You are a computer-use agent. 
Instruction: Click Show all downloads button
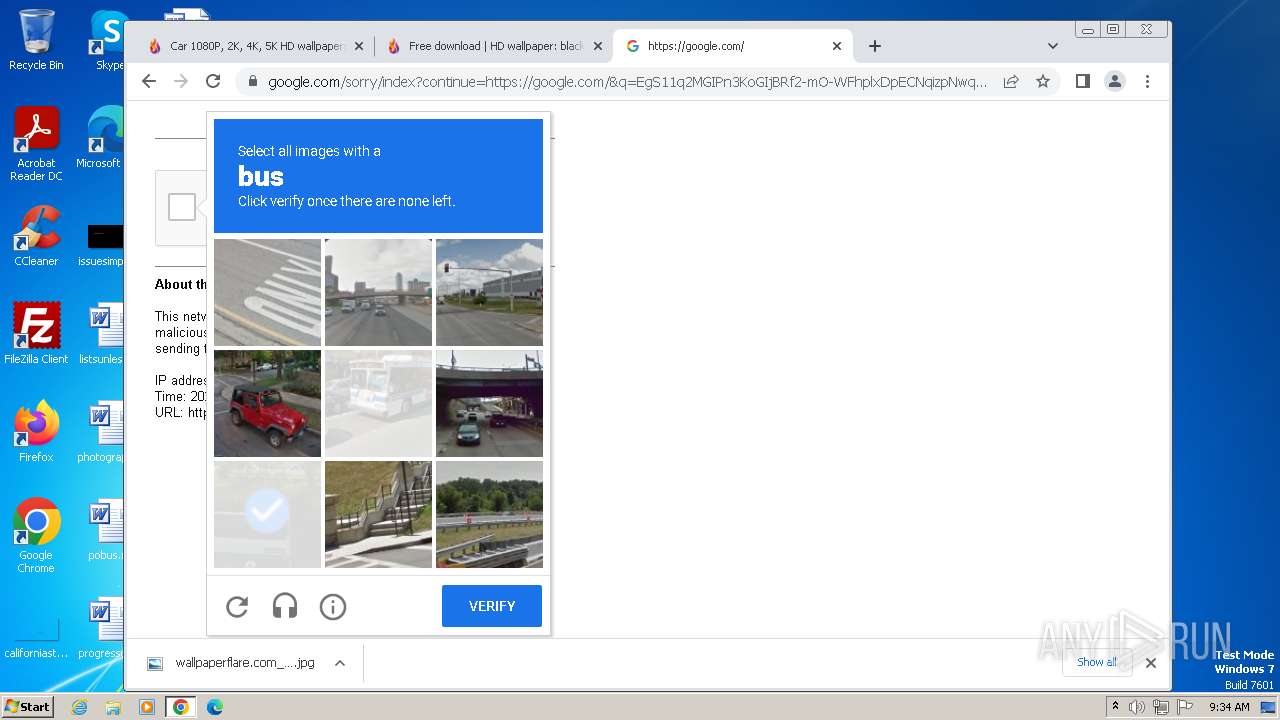tap(1097, 662)
